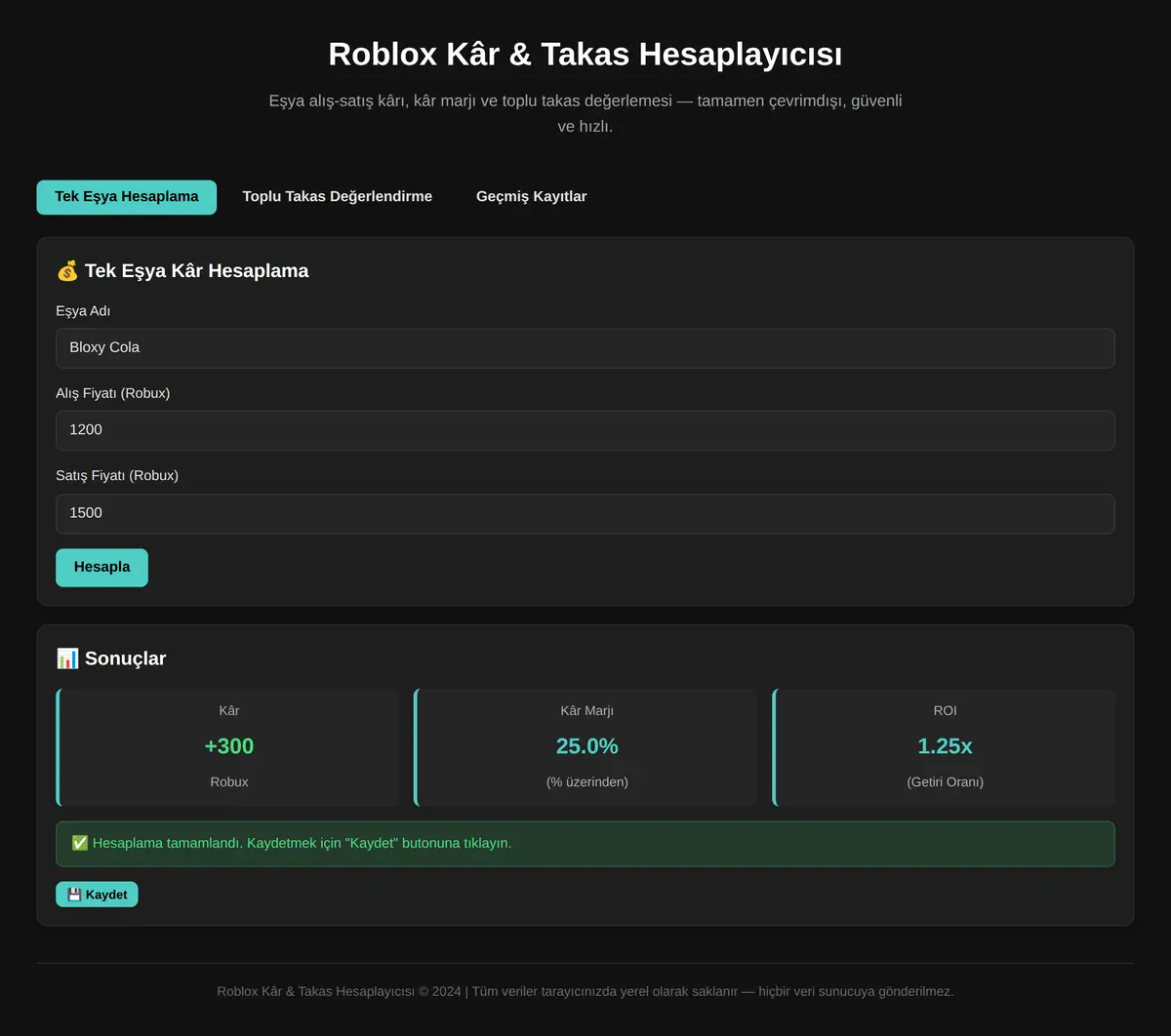Click the green checkmark icon in the success message

click(x=80, y=843)
